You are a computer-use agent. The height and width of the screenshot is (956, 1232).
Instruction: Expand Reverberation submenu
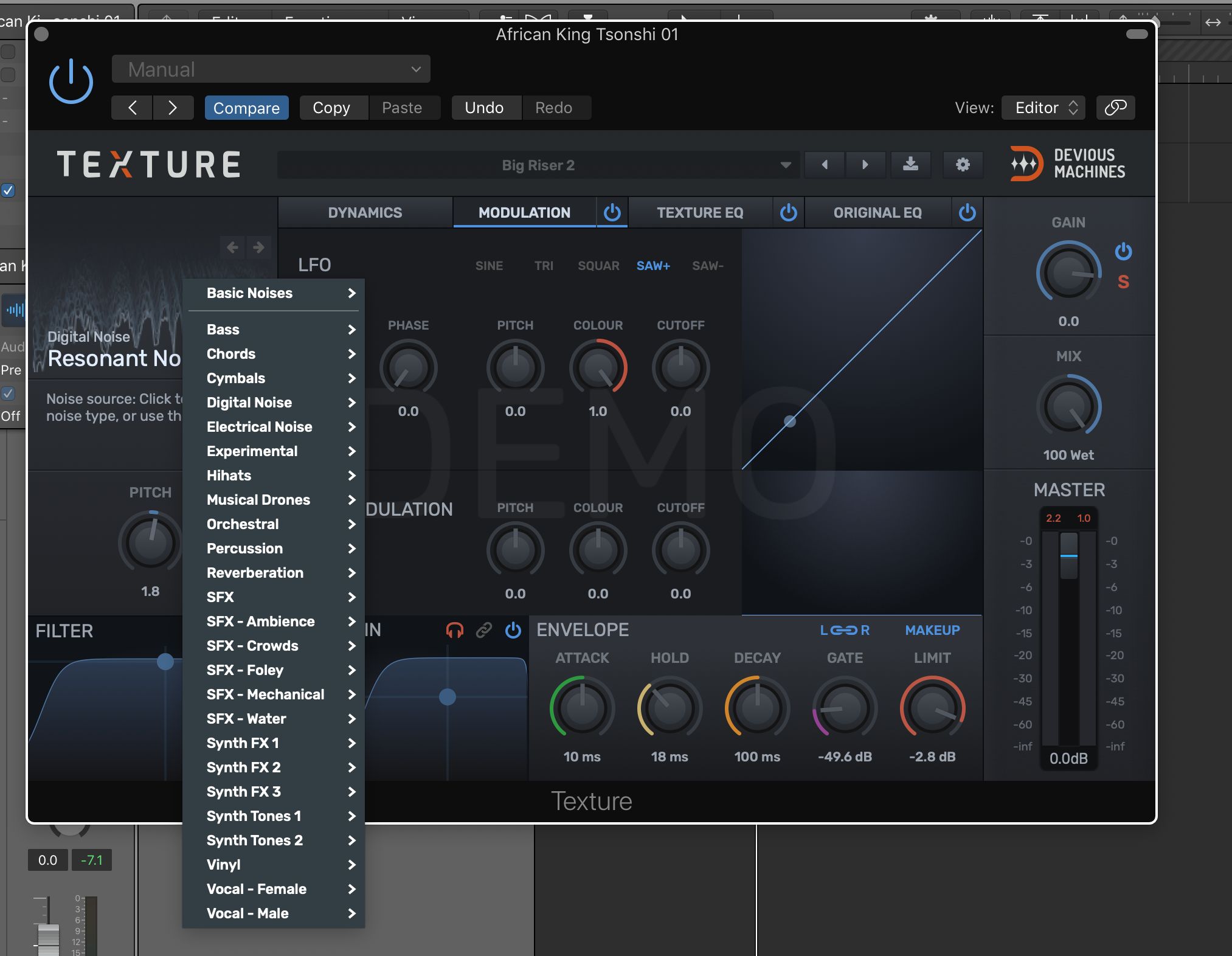[x=274, y=573]
